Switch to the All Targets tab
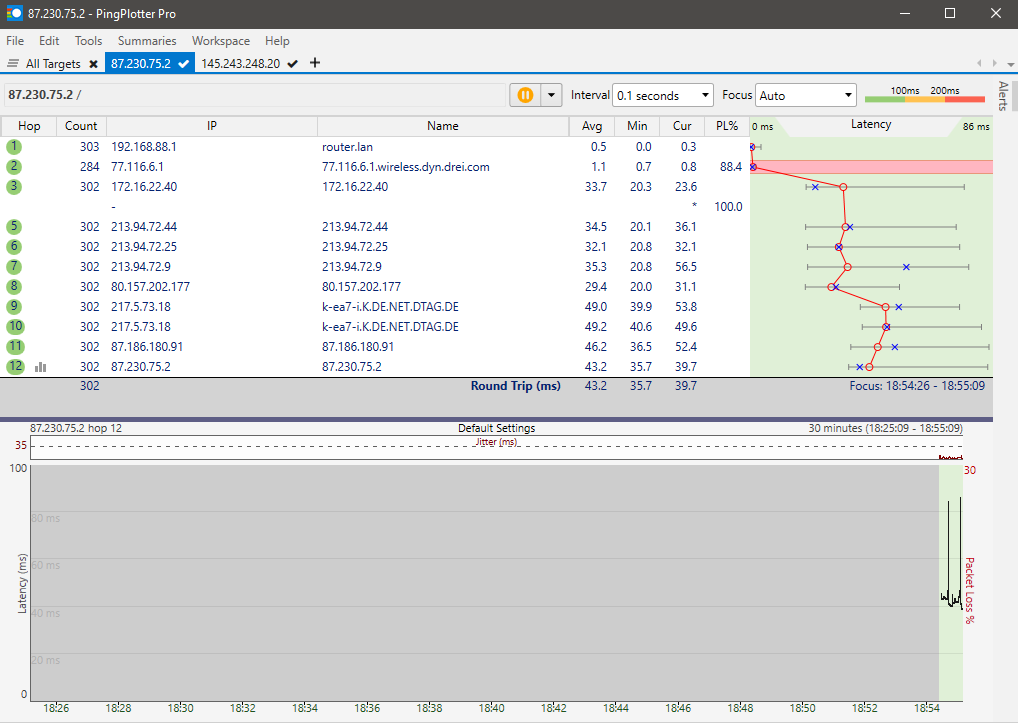This screenshot has height=723, width=1018. (x=53, y=64)
